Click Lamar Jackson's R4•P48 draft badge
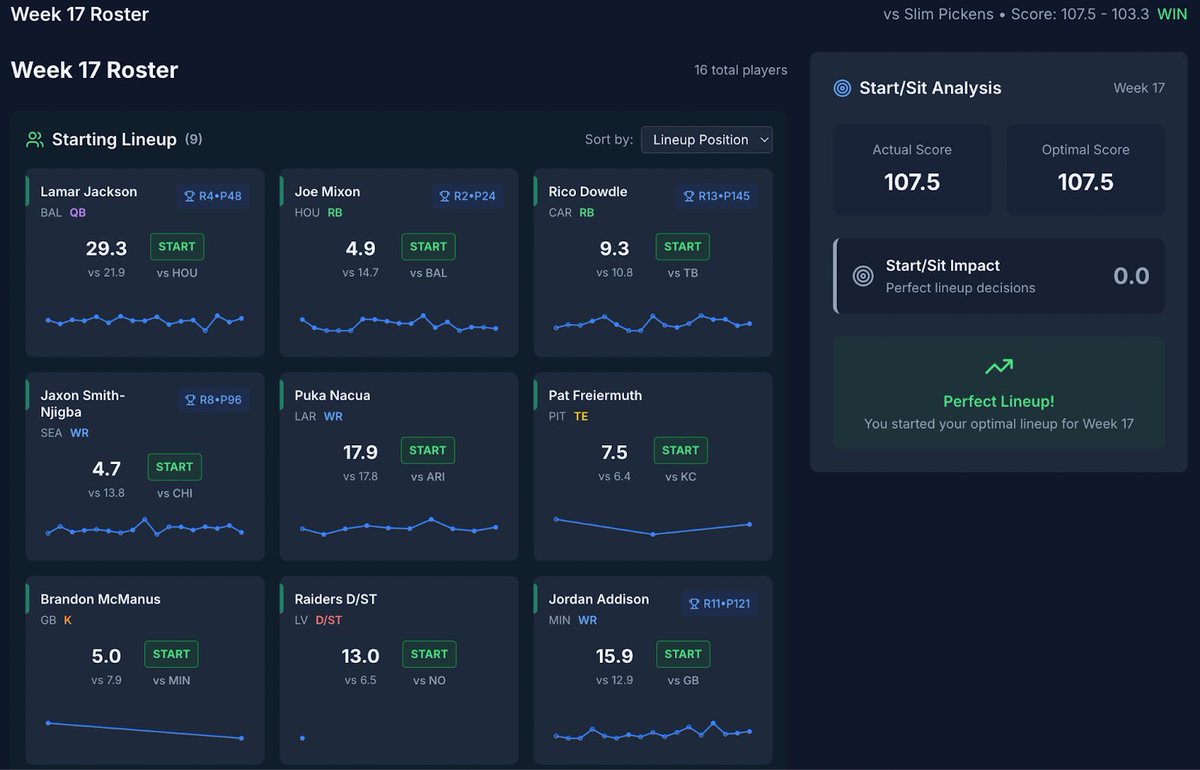The image size is (1200, 770). click(213, 196)
